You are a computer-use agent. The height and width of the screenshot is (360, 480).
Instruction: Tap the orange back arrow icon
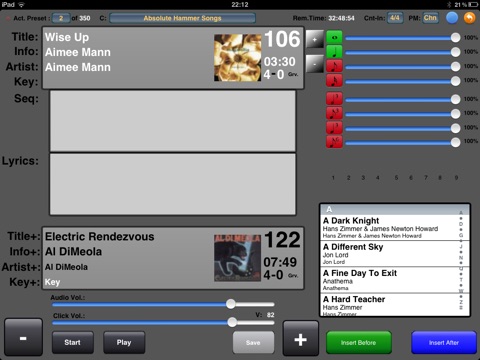coord(469,18)
